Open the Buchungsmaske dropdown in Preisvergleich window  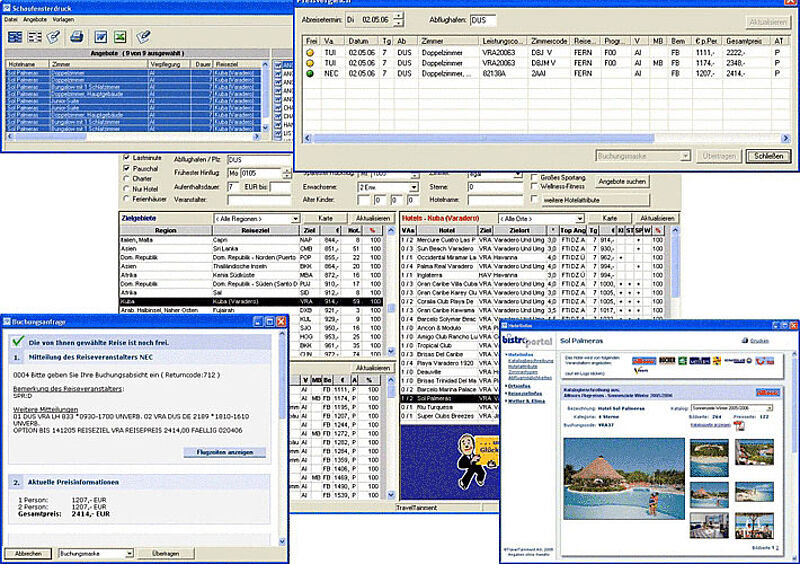tap(643, 156)
